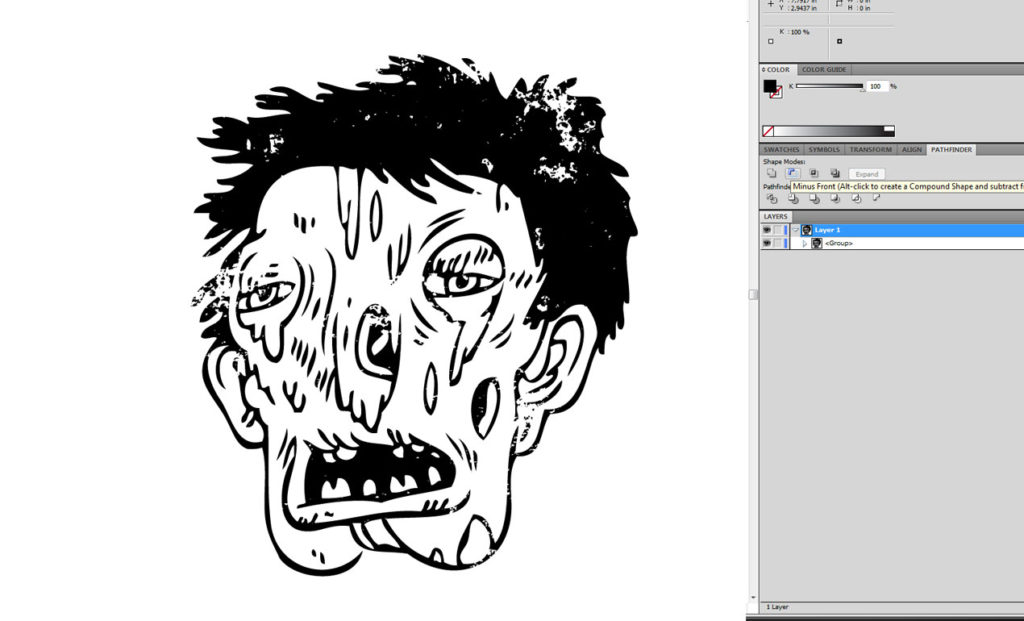Click the K : 100 % info readout
The width and height of the screenshot is (1024, 621).
pos(794,31)
